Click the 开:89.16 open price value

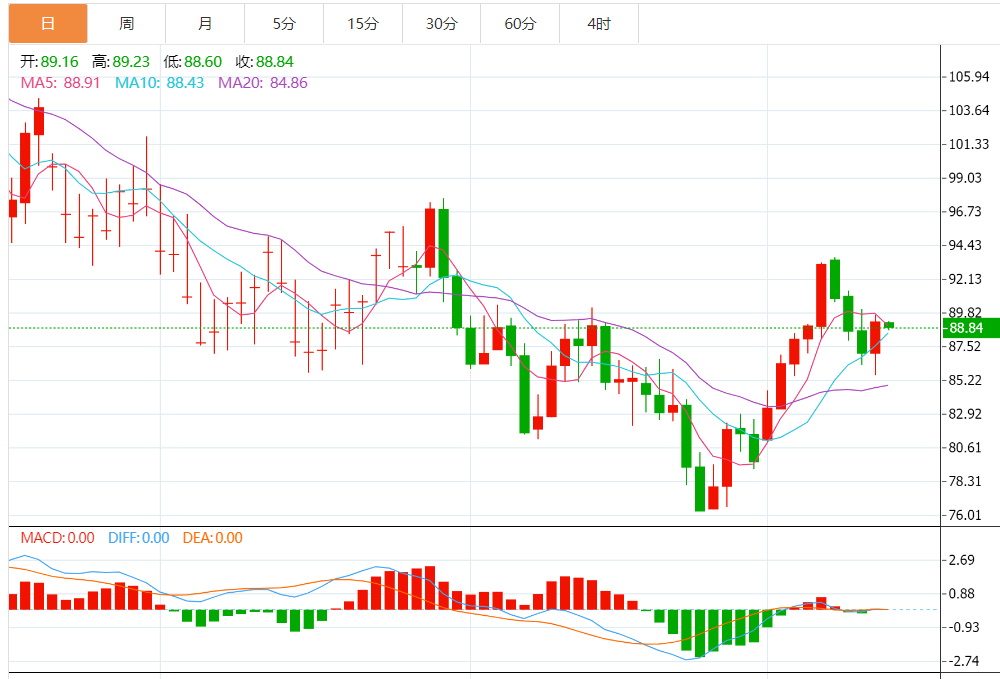(49, 62)
